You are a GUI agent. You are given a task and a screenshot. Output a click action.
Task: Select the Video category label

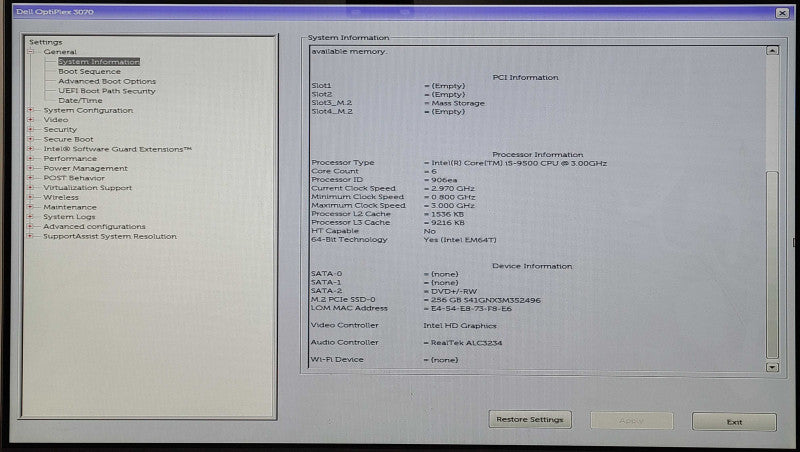pos(56,120)
